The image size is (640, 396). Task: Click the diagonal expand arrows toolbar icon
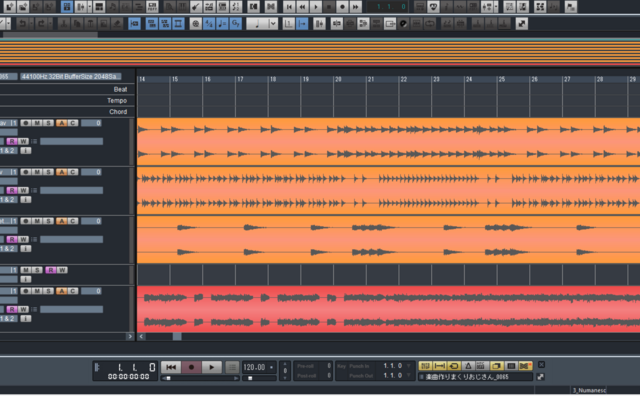[522, 24]
